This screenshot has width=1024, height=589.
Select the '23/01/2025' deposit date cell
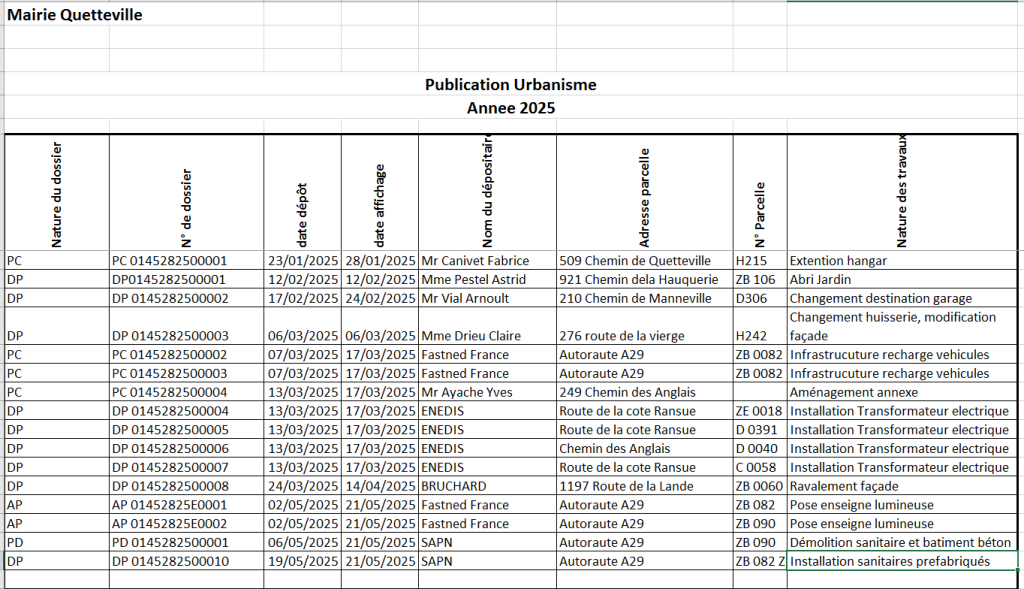click(x=302, y=261)
